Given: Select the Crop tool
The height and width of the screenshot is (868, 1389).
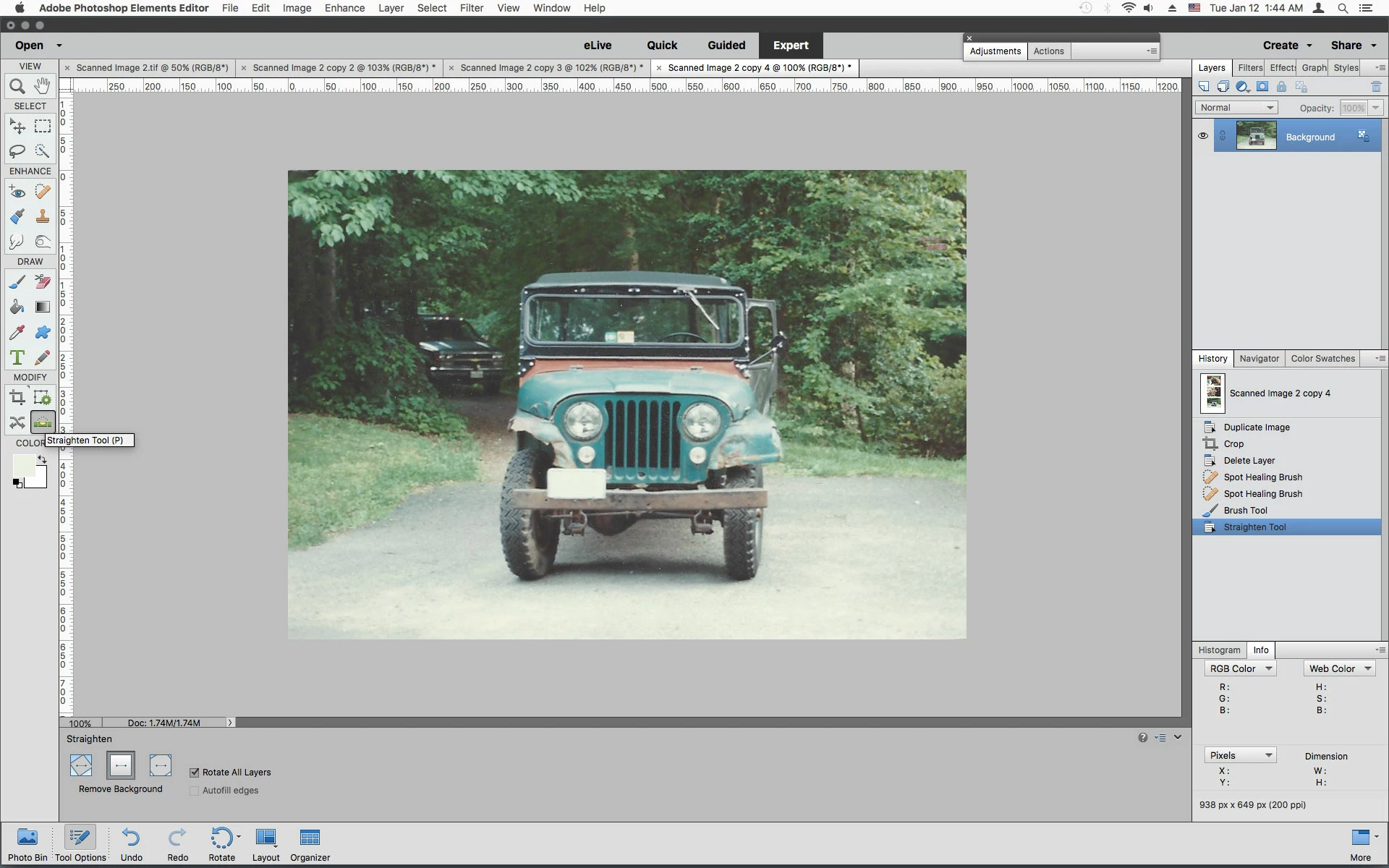Looking at the screenshot, I should pos(17,397).
